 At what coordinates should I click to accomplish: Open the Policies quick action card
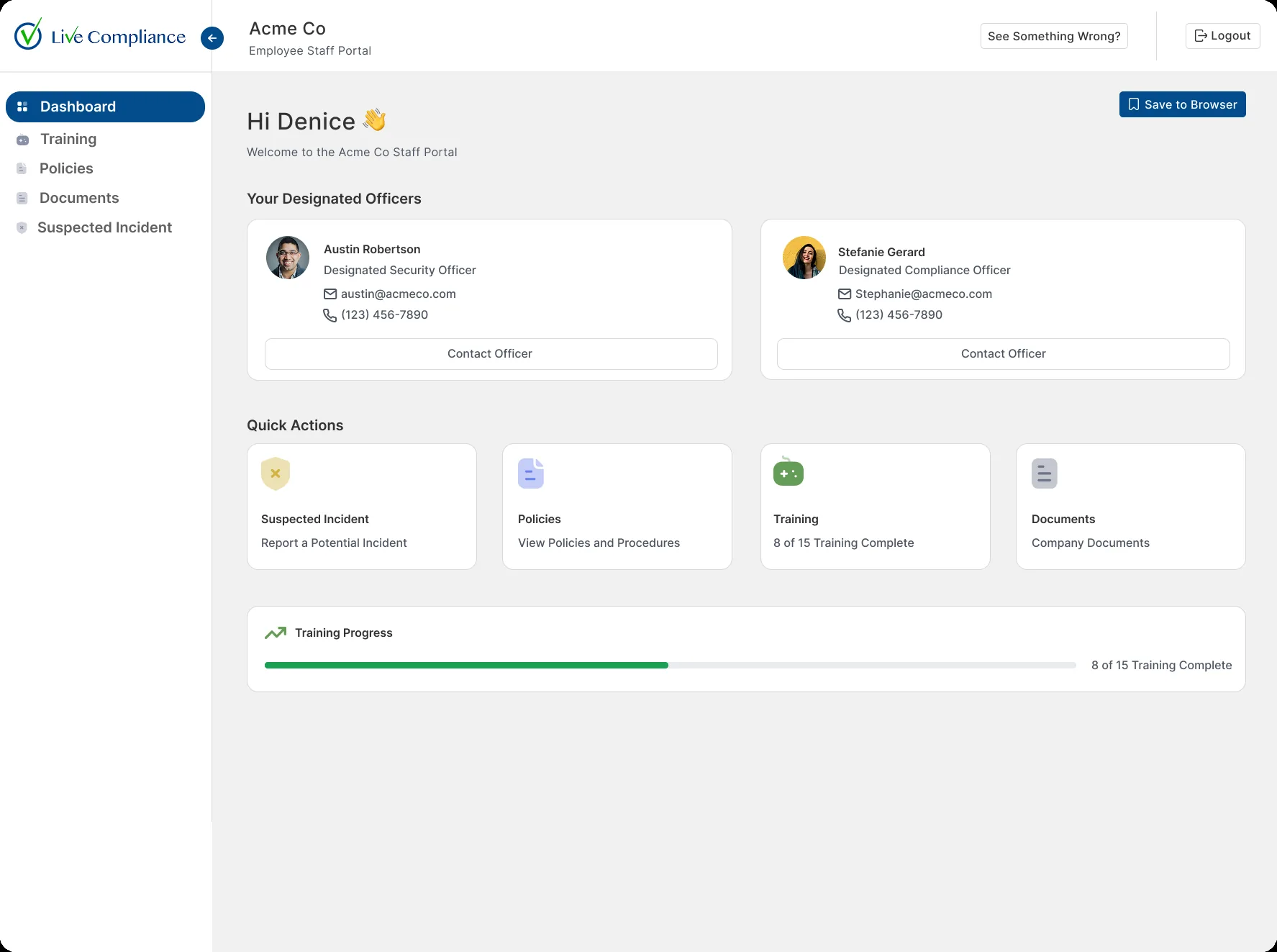[x=617, y=507]
